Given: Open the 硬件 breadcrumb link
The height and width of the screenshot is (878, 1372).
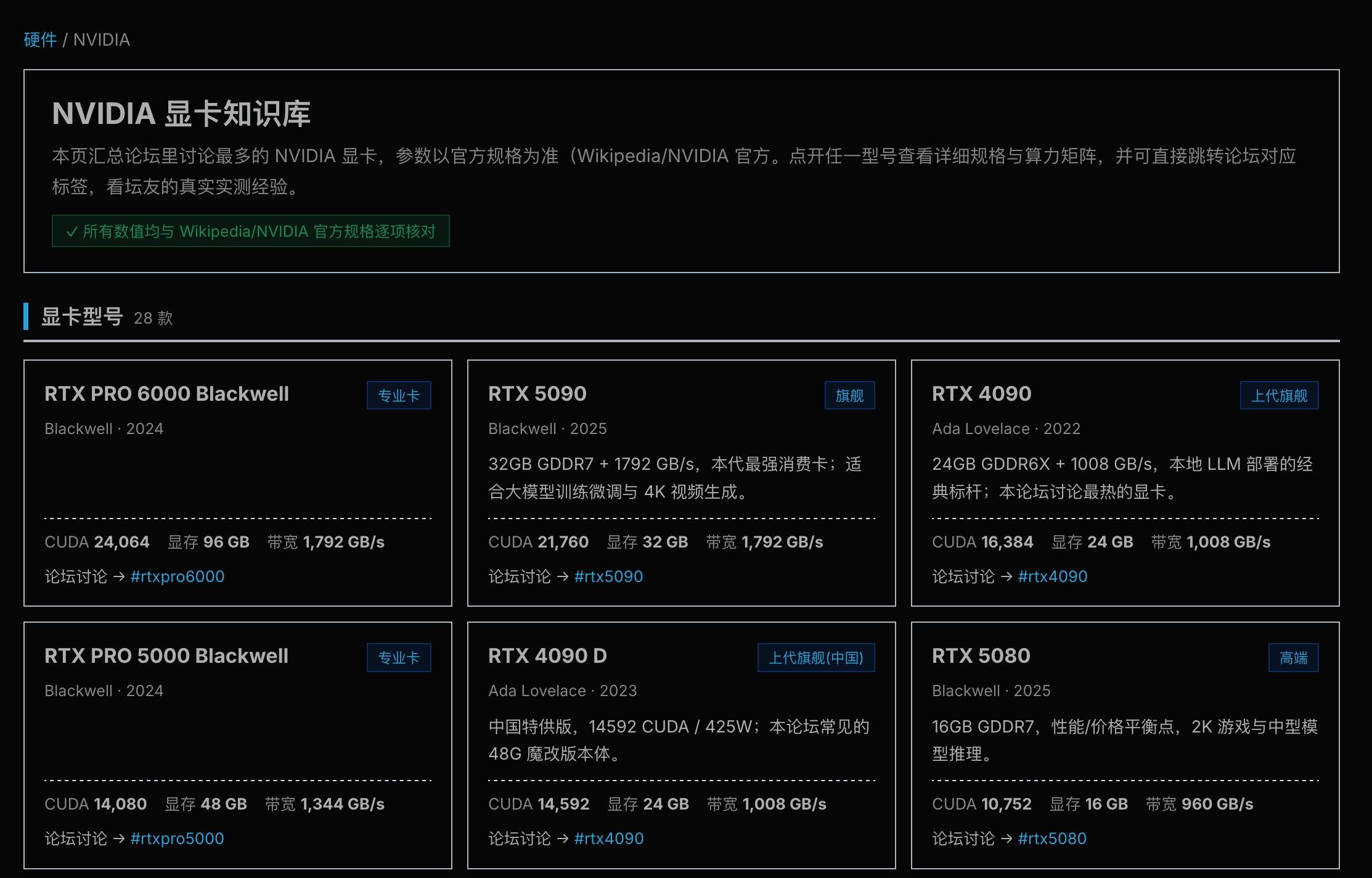Looking at the screenshot, I should (x=40, y=40).
